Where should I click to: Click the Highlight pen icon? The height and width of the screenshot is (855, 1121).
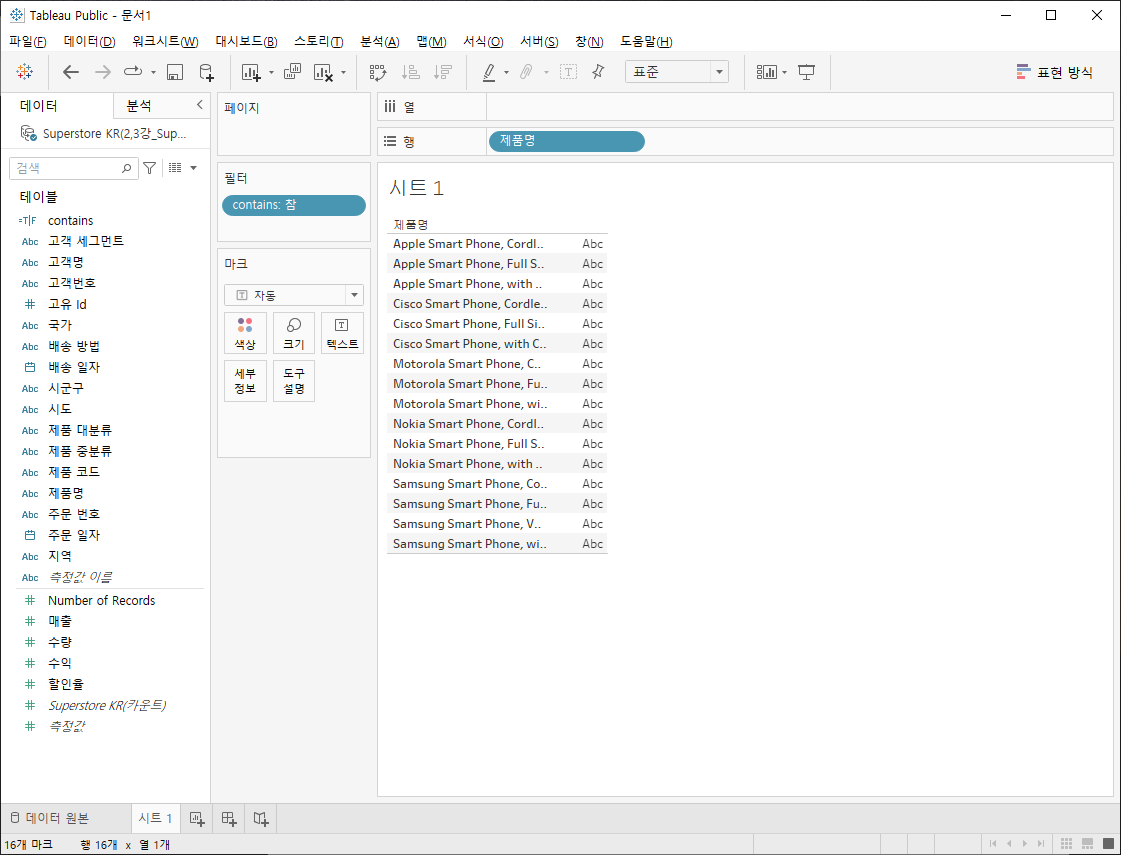click(x=489, y=71)
